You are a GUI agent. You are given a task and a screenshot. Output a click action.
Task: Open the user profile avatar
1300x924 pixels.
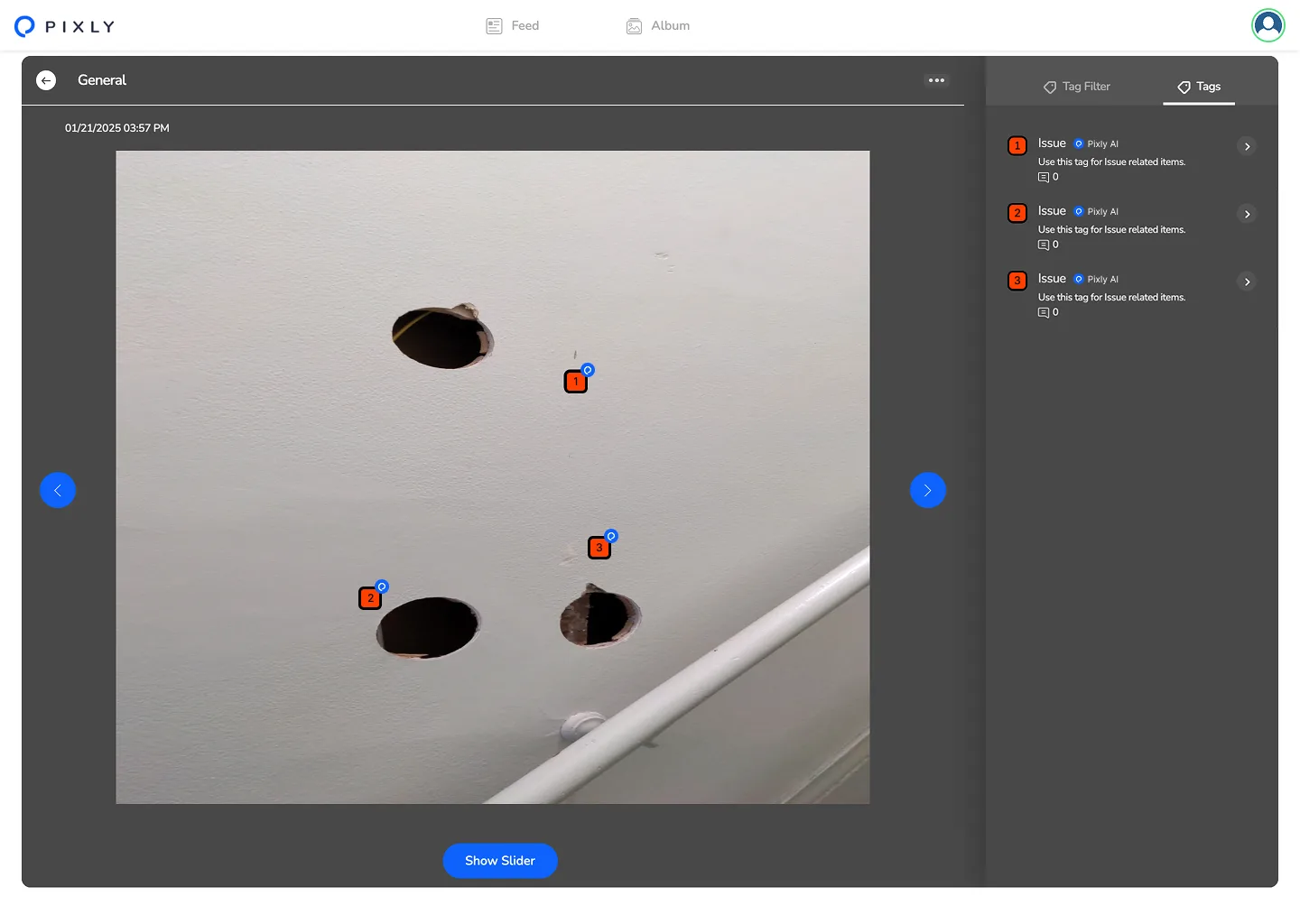[x=1267, y=25]
